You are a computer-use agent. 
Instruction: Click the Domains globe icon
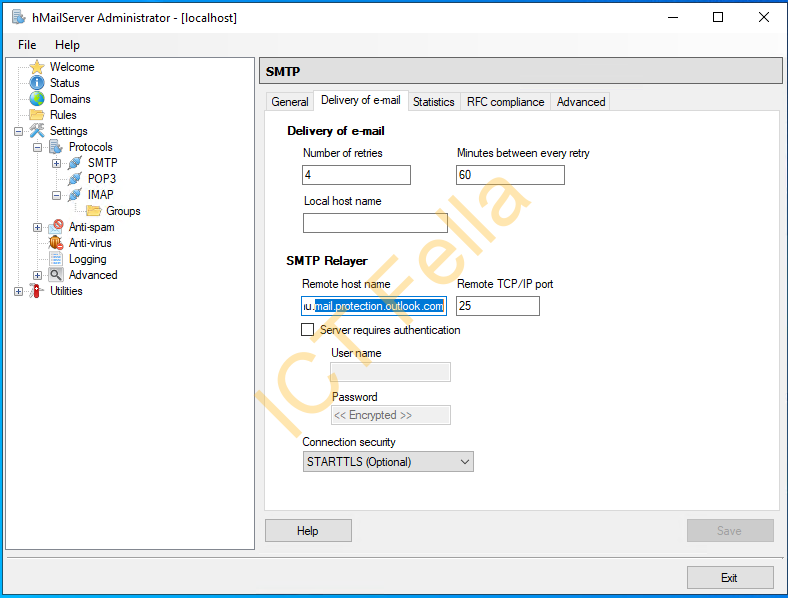[x=37, y=99]
